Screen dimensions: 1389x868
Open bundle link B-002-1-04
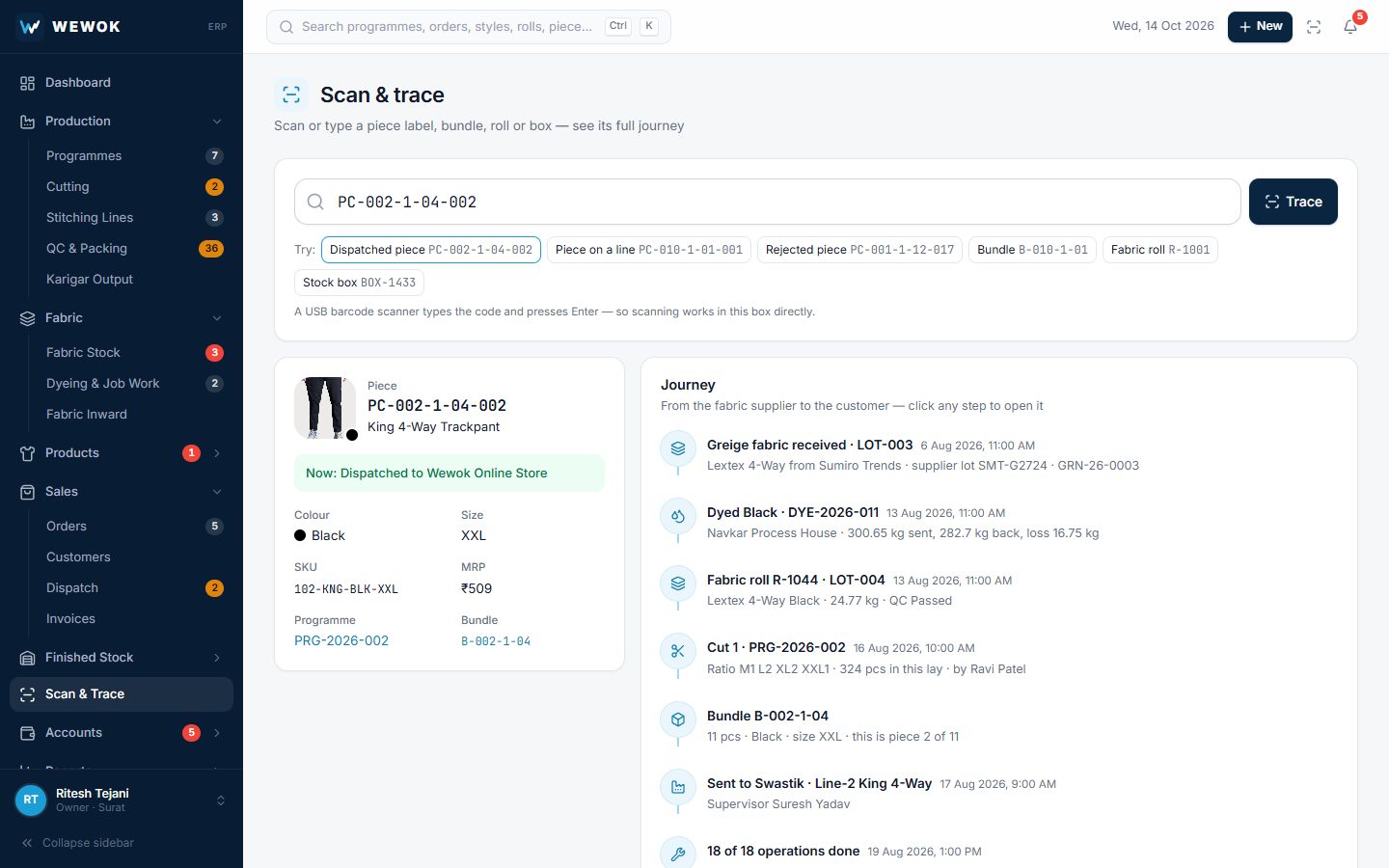point(496,641)
